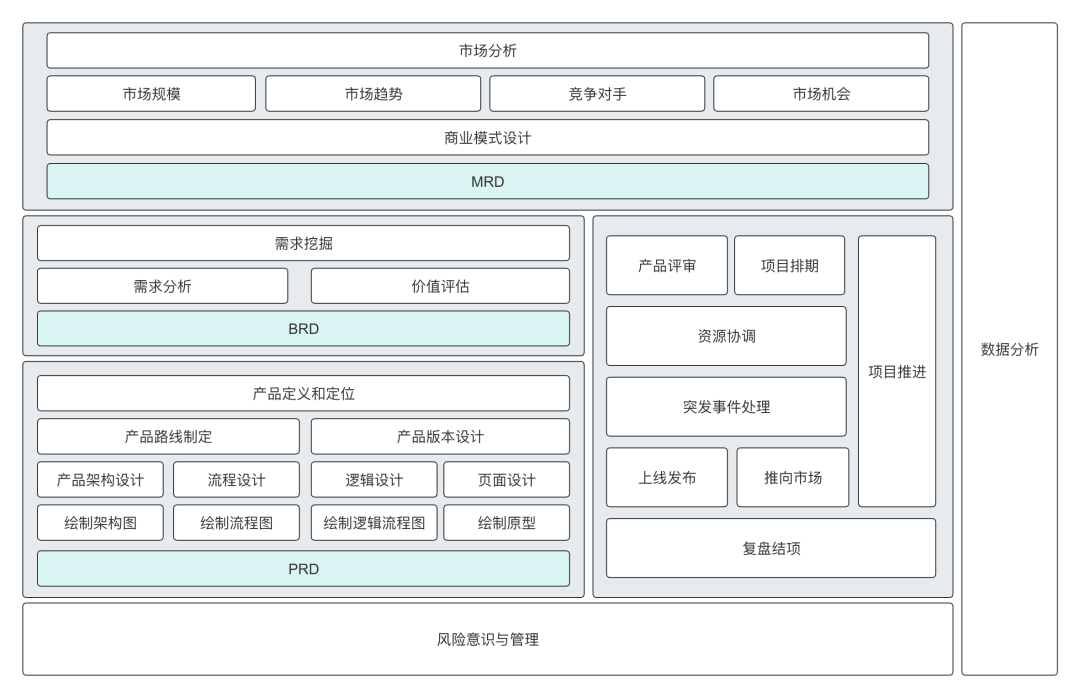Screen dimensions: 1080x698
Task: Click the 突发事件处理 box
Action: [x=726, y=407]
